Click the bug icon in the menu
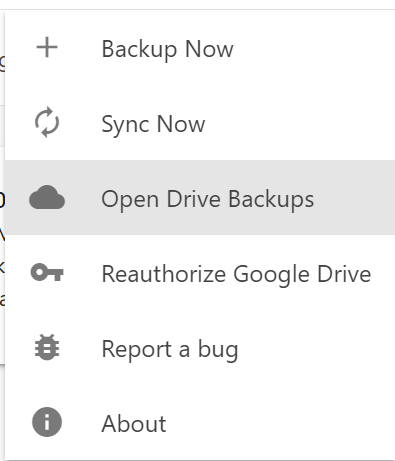Viewport: 395px width, 461px height. [x=47, y=347]
